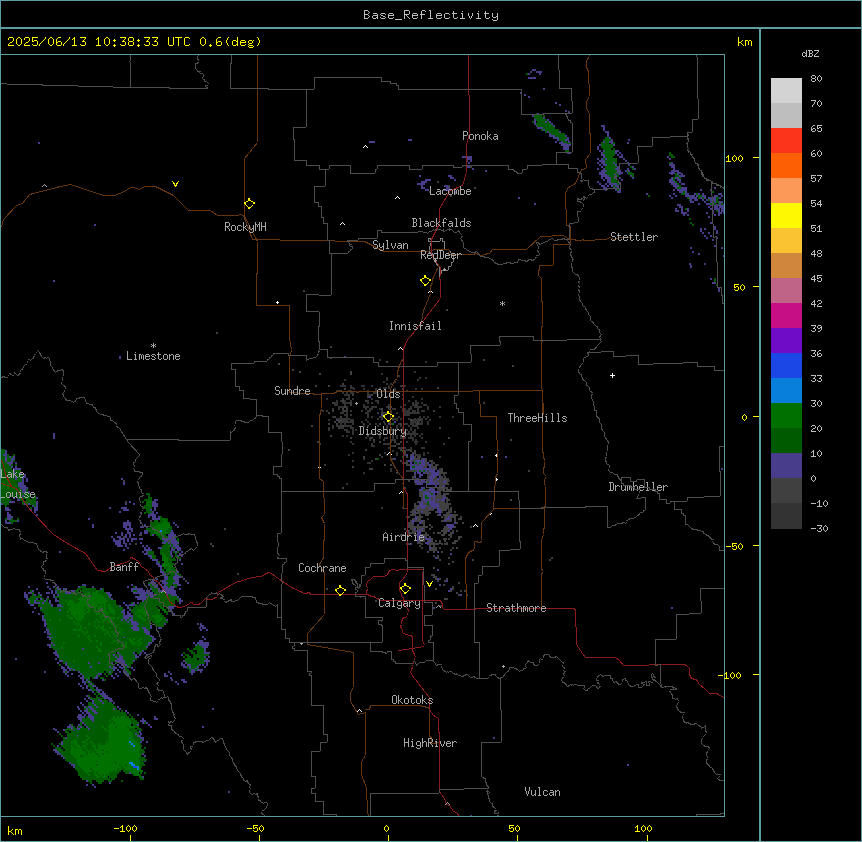
Task: Click the Didsbury label
Action: click(x=383, y=431)
